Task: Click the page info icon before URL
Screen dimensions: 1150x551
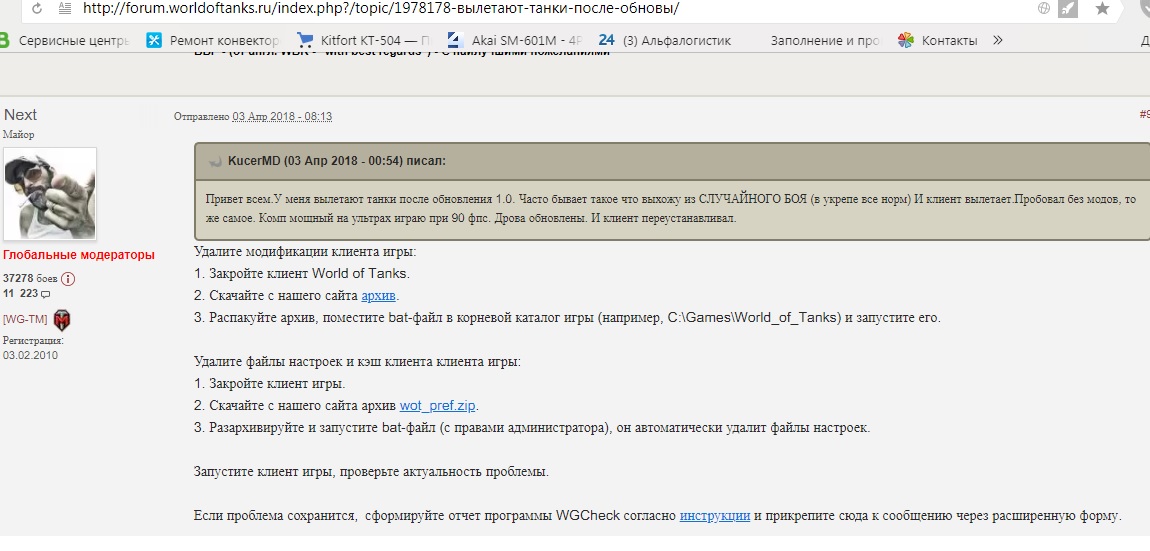Action: (65, 9)
